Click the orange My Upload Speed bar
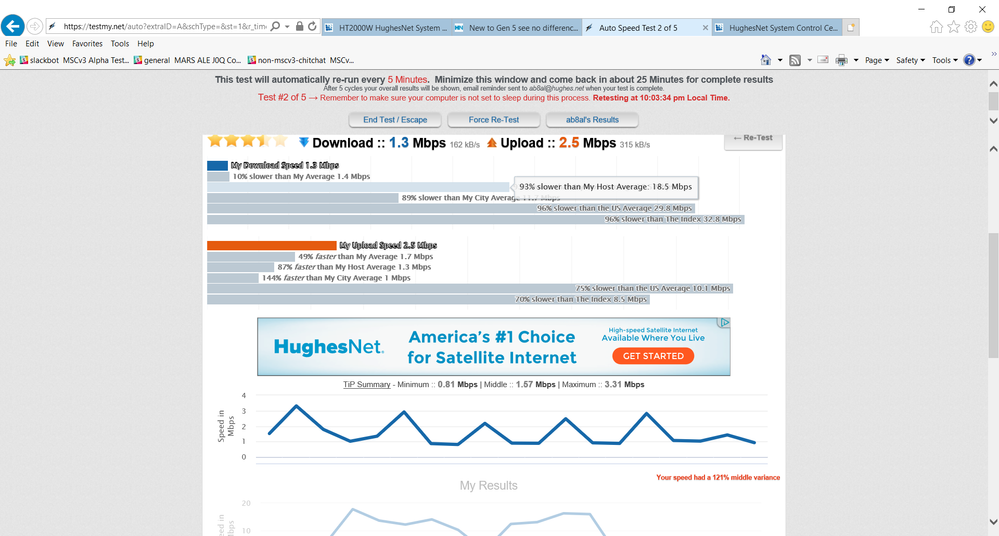This screenshot has width=999, height=536. click(271, 245)
